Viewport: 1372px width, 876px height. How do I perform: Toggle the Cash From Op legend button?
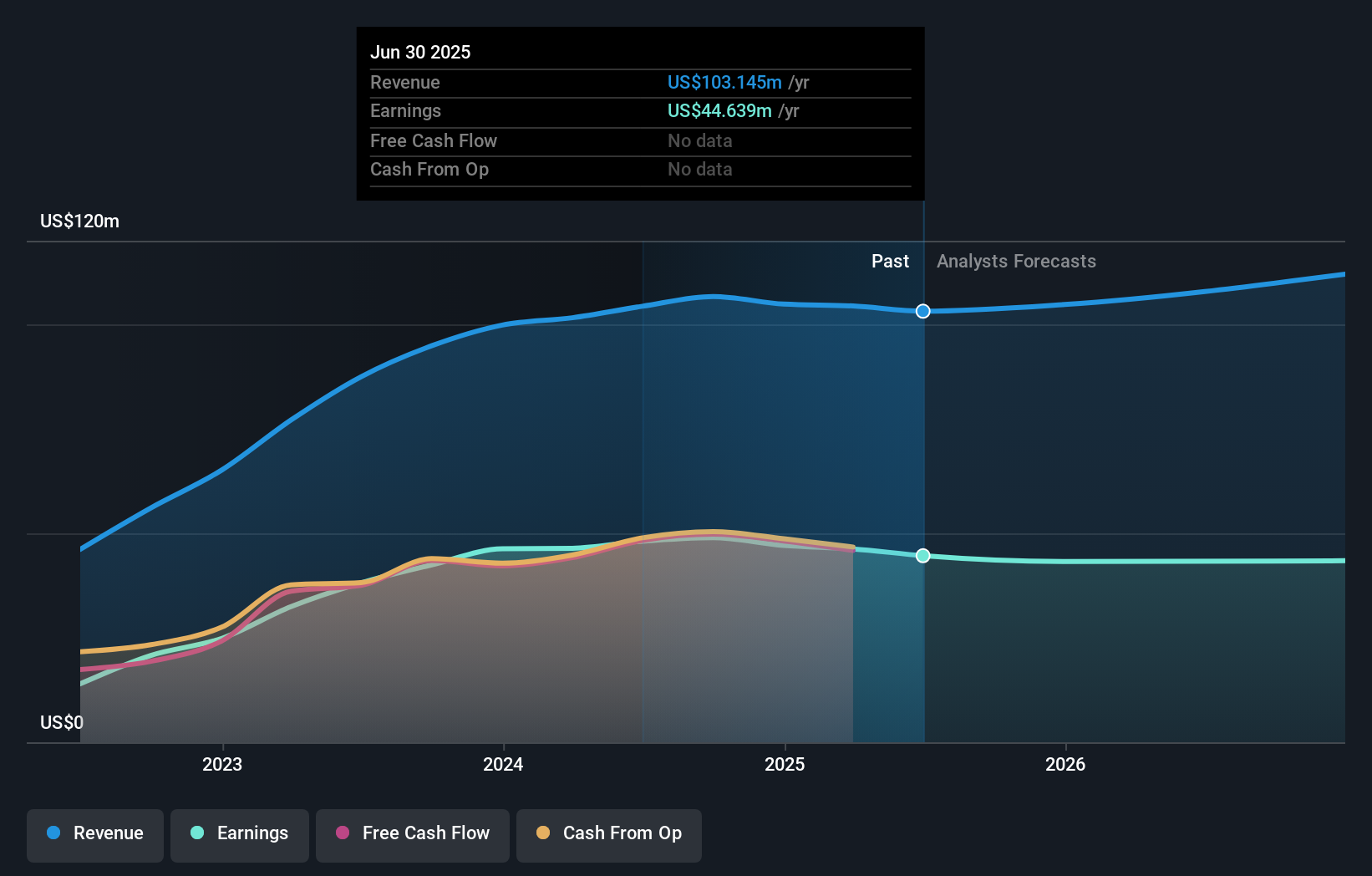click(x=609, y=835)
